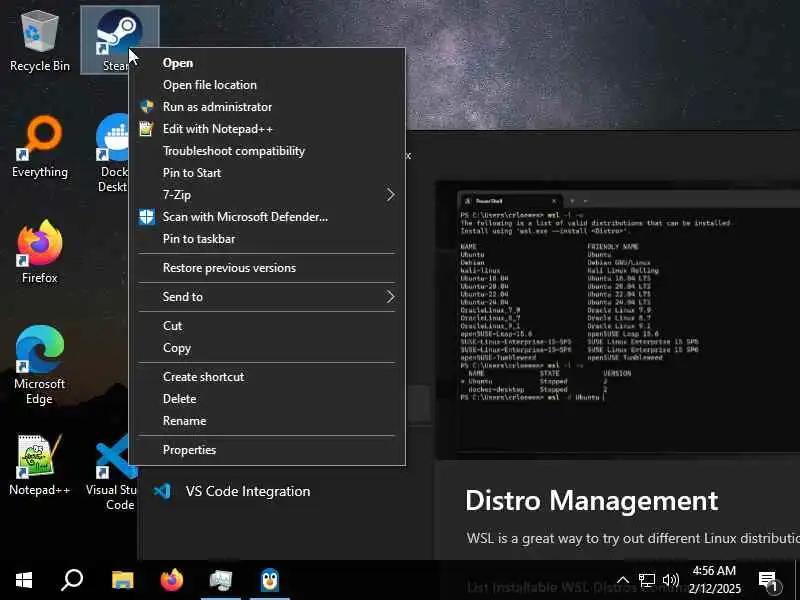Click the taskbar clock showing 4:56 AM
800x600 pixels.
[x=714, y=580]
